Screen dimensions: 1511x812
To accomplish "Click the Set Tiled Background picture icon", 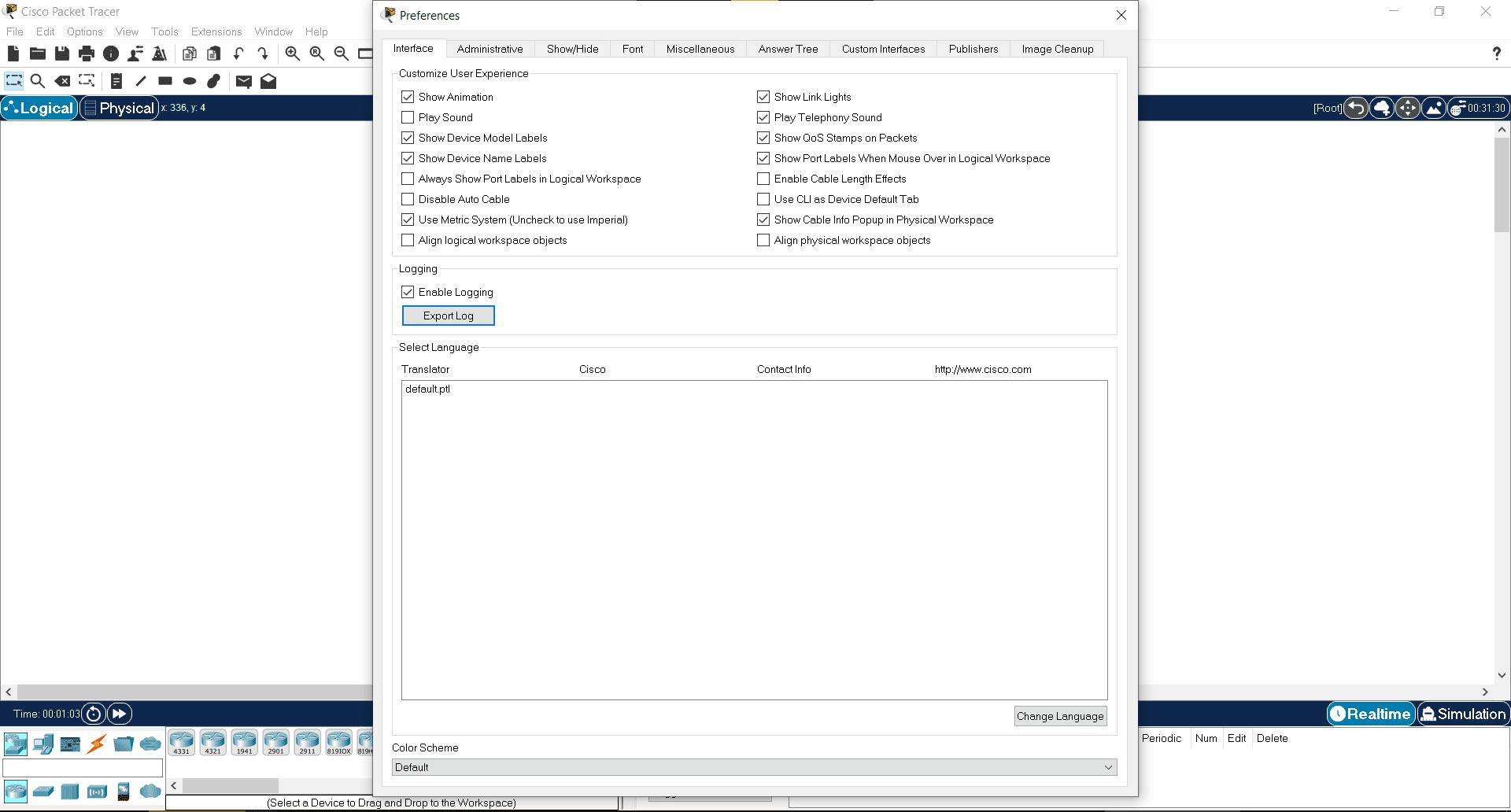I will click(x=1434, y=108).
